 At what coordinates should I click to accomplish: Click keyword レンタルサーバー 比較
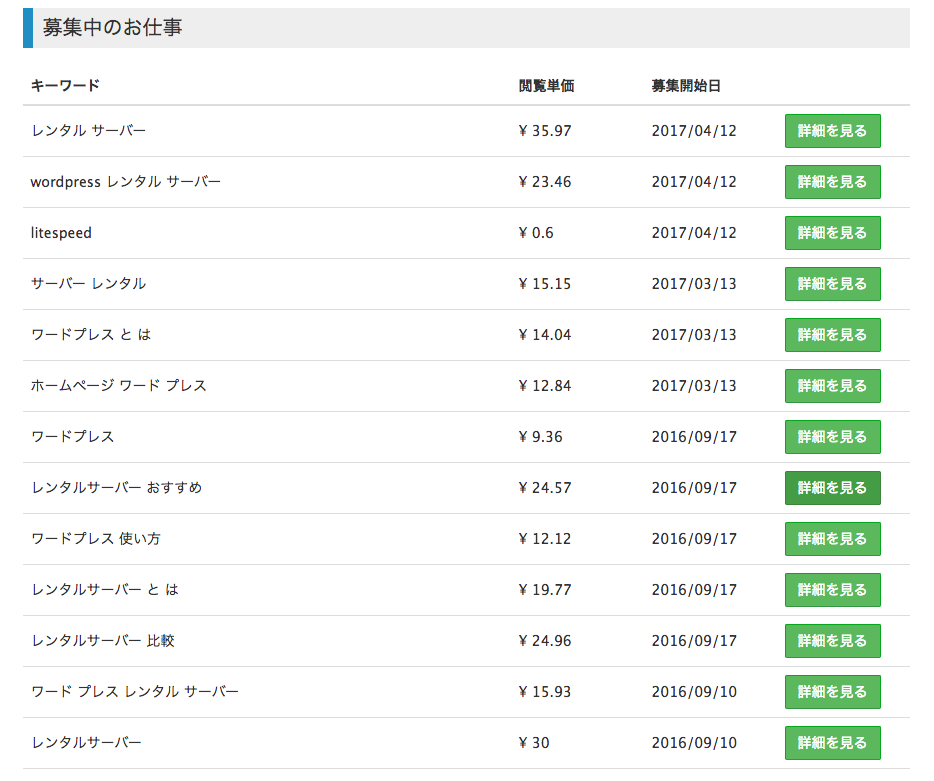tap(102, 641)
